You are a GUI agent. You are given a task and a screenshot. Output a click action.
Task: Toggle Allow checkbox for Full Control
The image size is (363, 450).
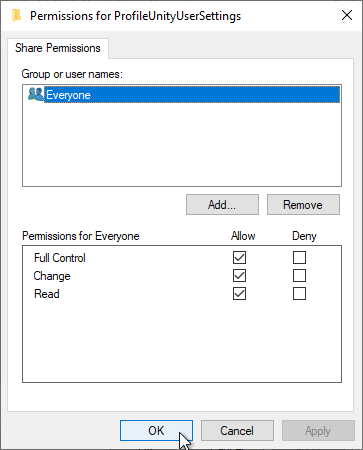point(239,258)
